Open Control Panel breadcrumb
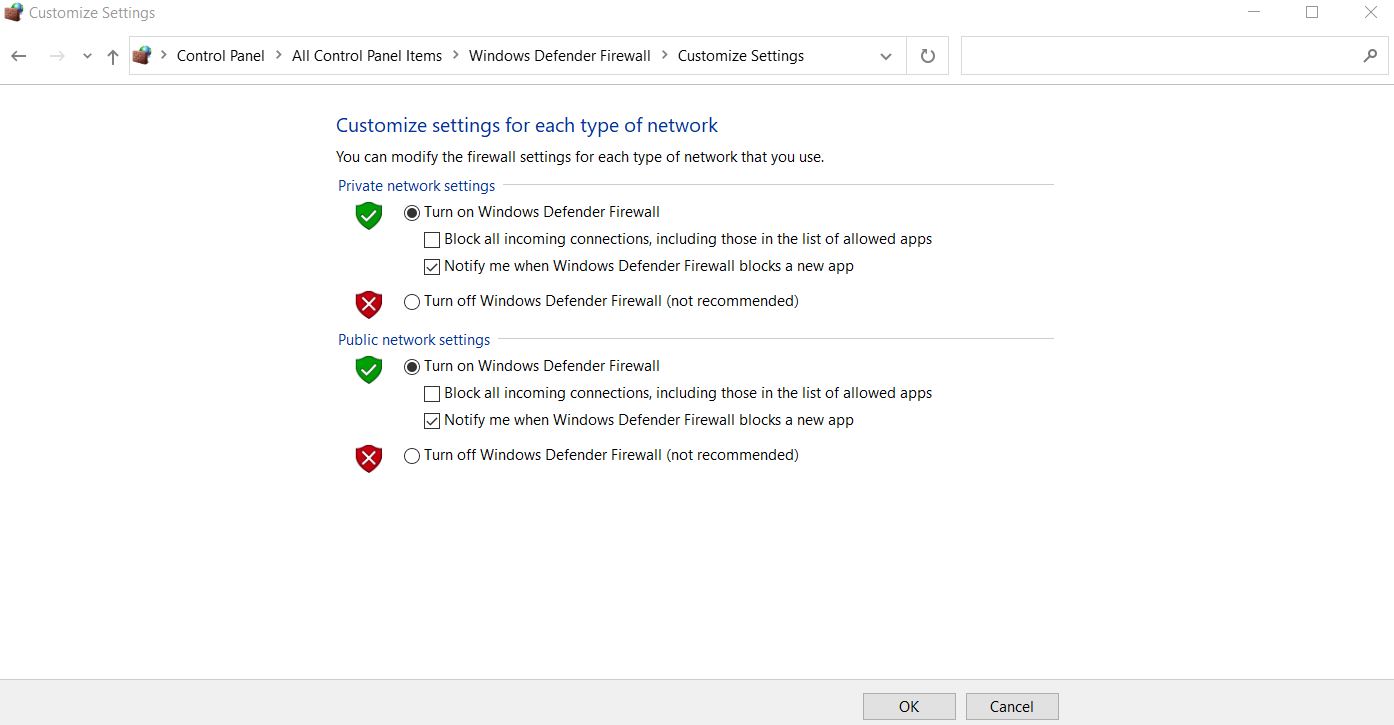1394x725 pixels. click(x=220, y=56)
